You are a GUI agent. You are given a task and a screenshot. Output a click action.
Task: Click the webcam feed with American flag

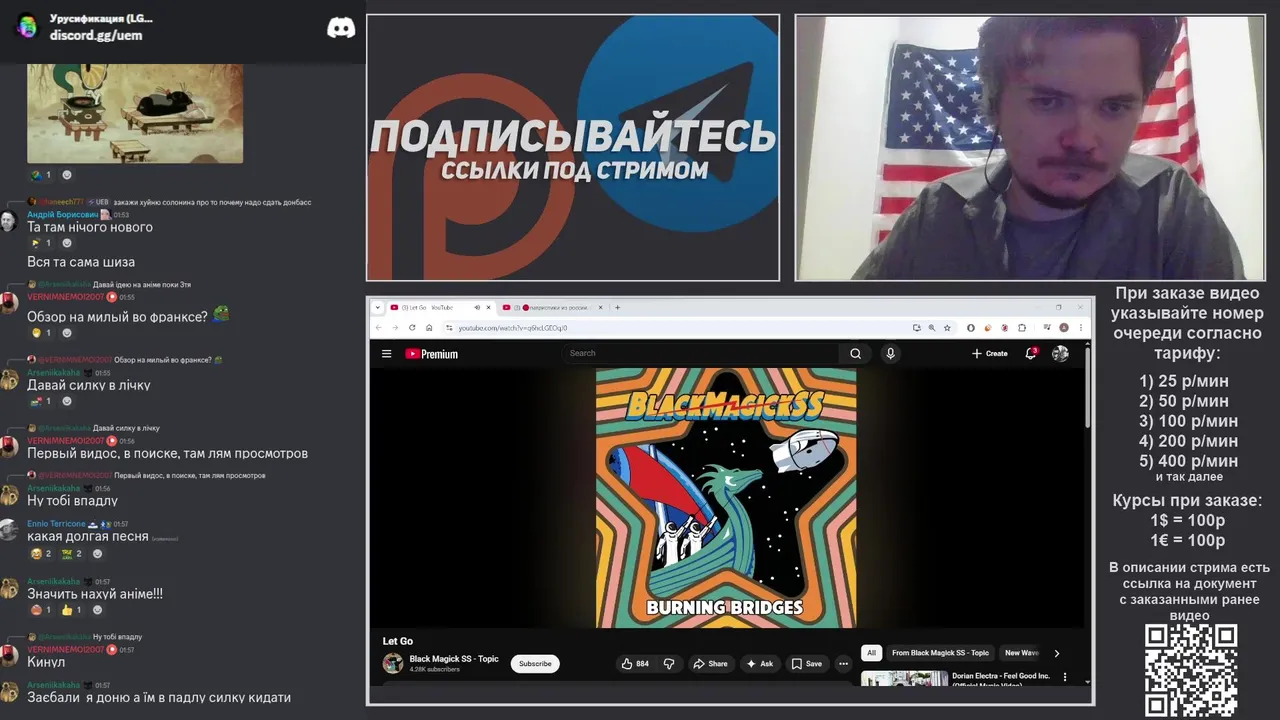1030,147
